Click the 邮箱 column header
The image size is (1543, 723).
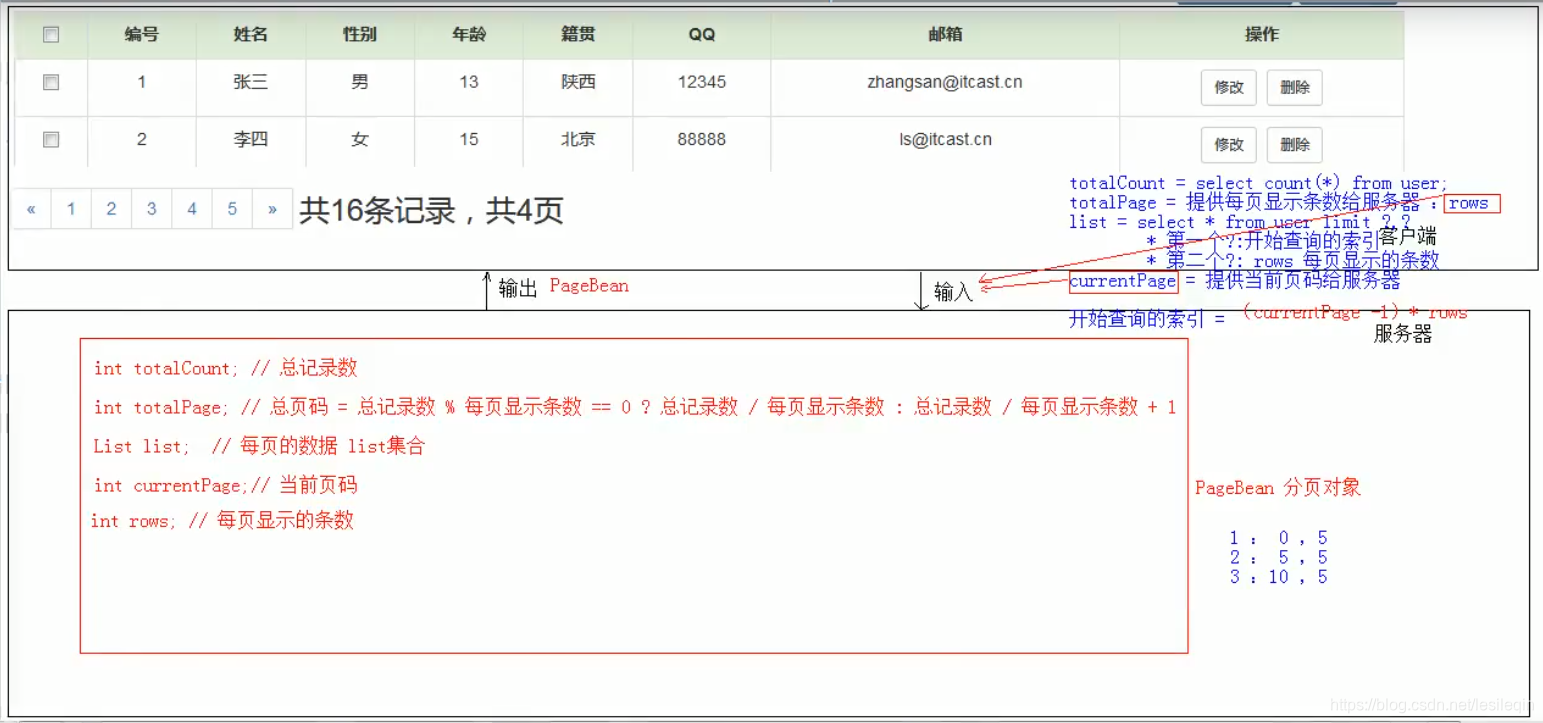pyautogui.click(x=945, y=35)
